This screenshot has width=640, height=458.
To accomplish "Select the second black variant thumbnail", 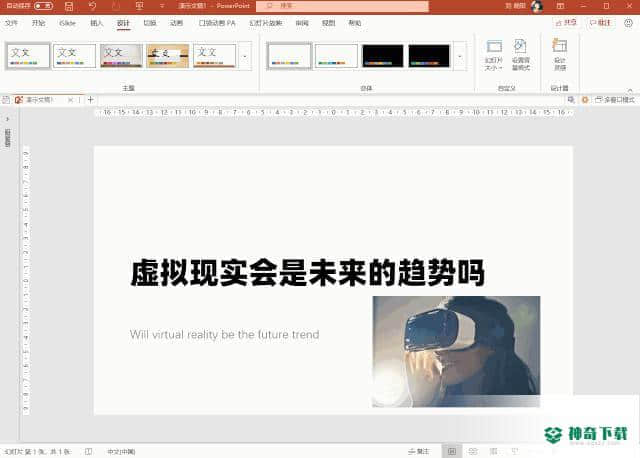I will 429,56.
